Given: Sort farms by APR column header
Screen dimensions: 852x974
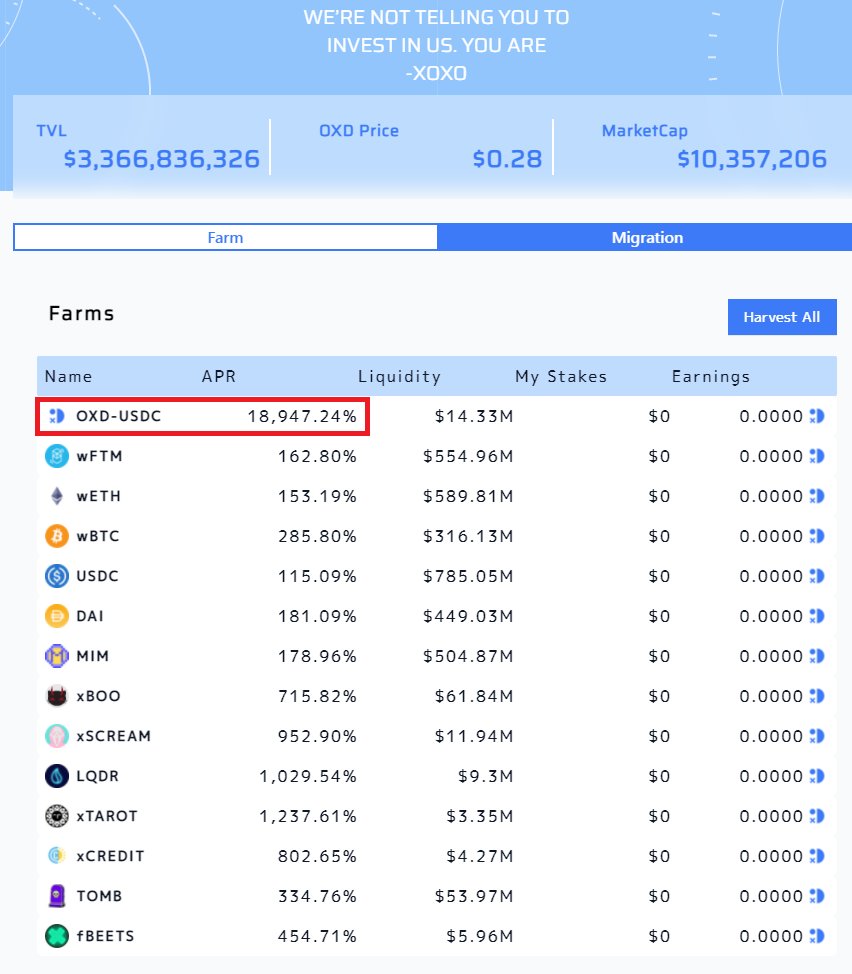Looking at the screenshot, I should click(219, 376).
